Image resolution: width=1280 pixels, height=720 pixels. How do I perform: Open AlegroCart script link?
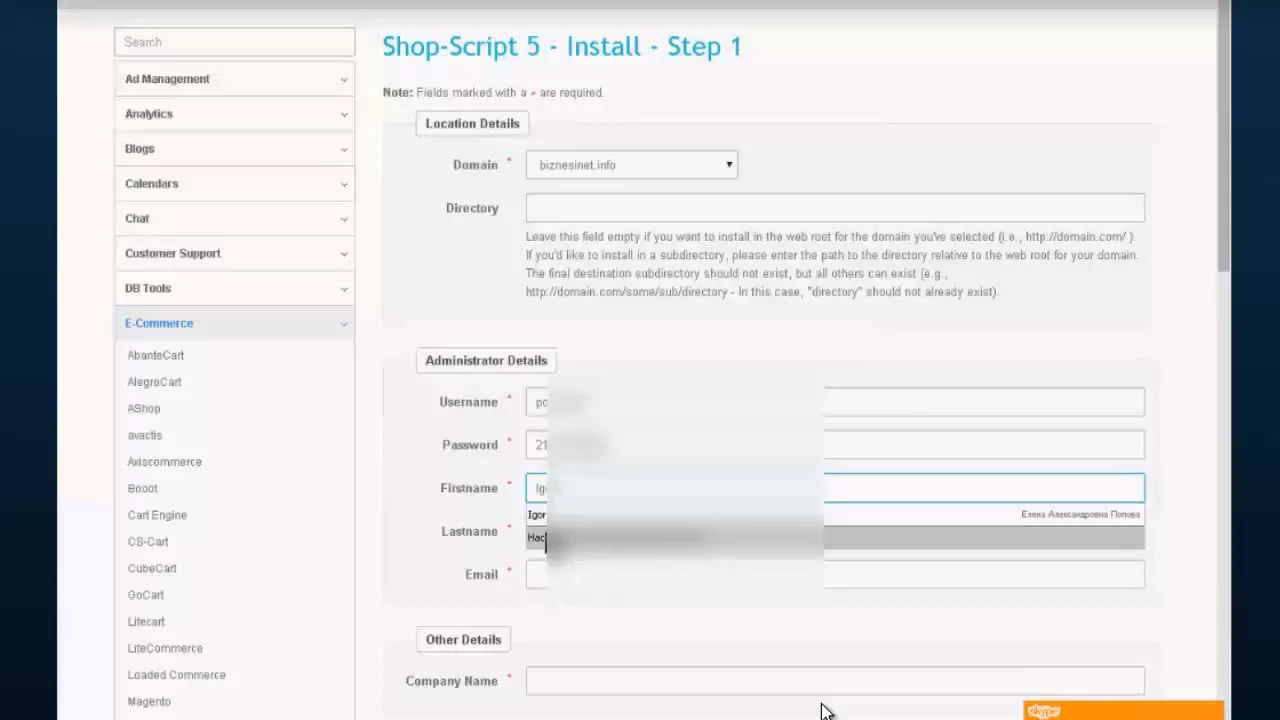(154, 382)
